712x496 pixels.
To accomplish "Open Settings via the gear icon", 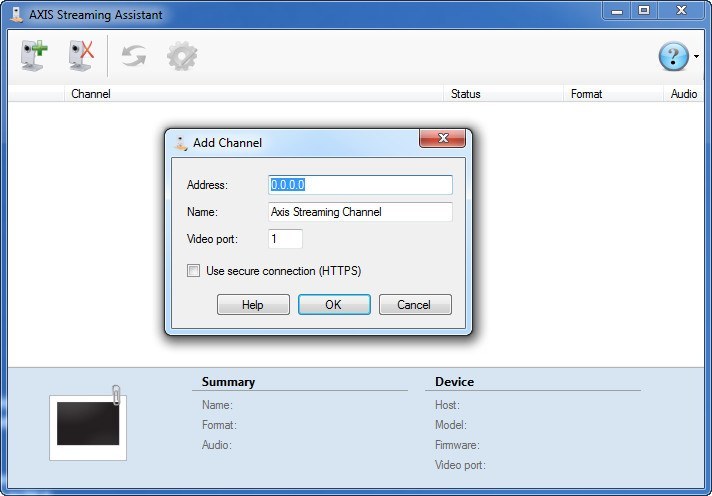I will (x=182, y=56).
